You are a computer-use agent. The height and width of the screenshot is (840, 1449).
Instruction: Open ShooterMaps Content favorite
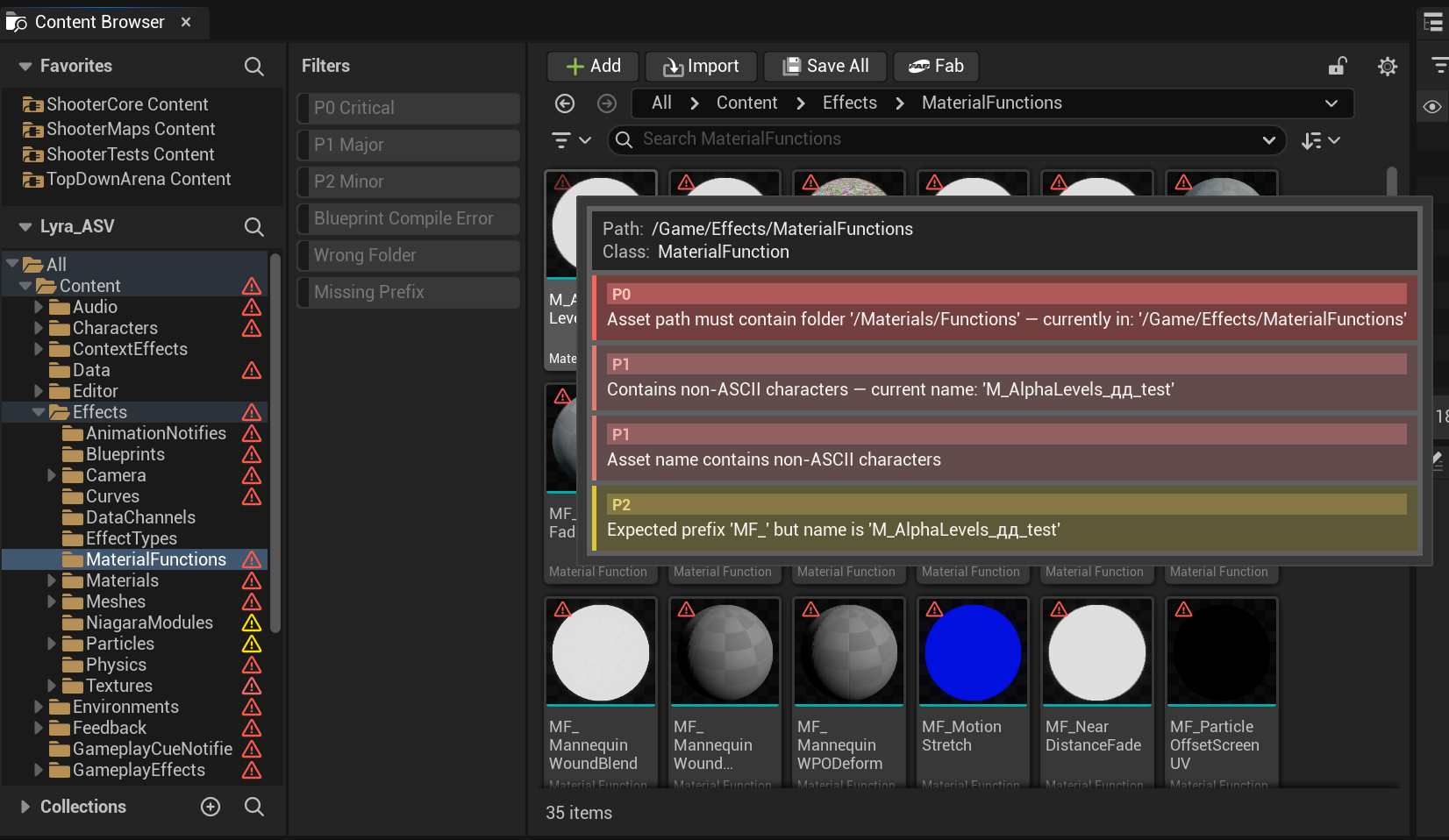[x=131, y=130]
